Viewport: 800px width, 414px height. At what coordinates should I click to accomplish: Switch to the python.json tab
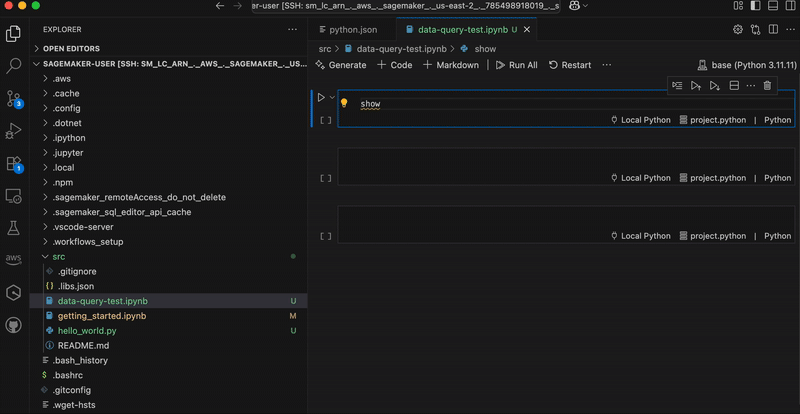tap(353, 30)
